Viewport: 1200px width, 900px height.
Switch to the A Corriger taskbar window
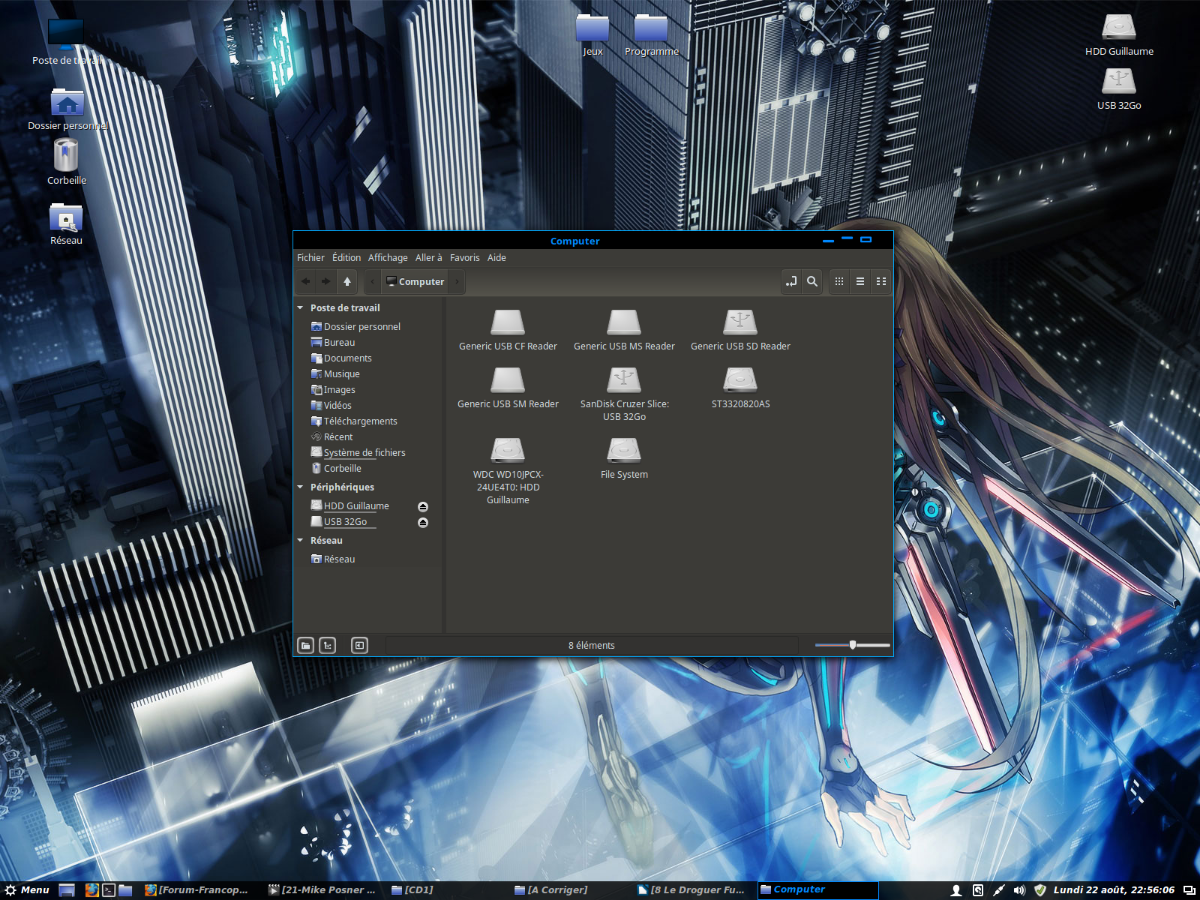[x=551, y=890]
